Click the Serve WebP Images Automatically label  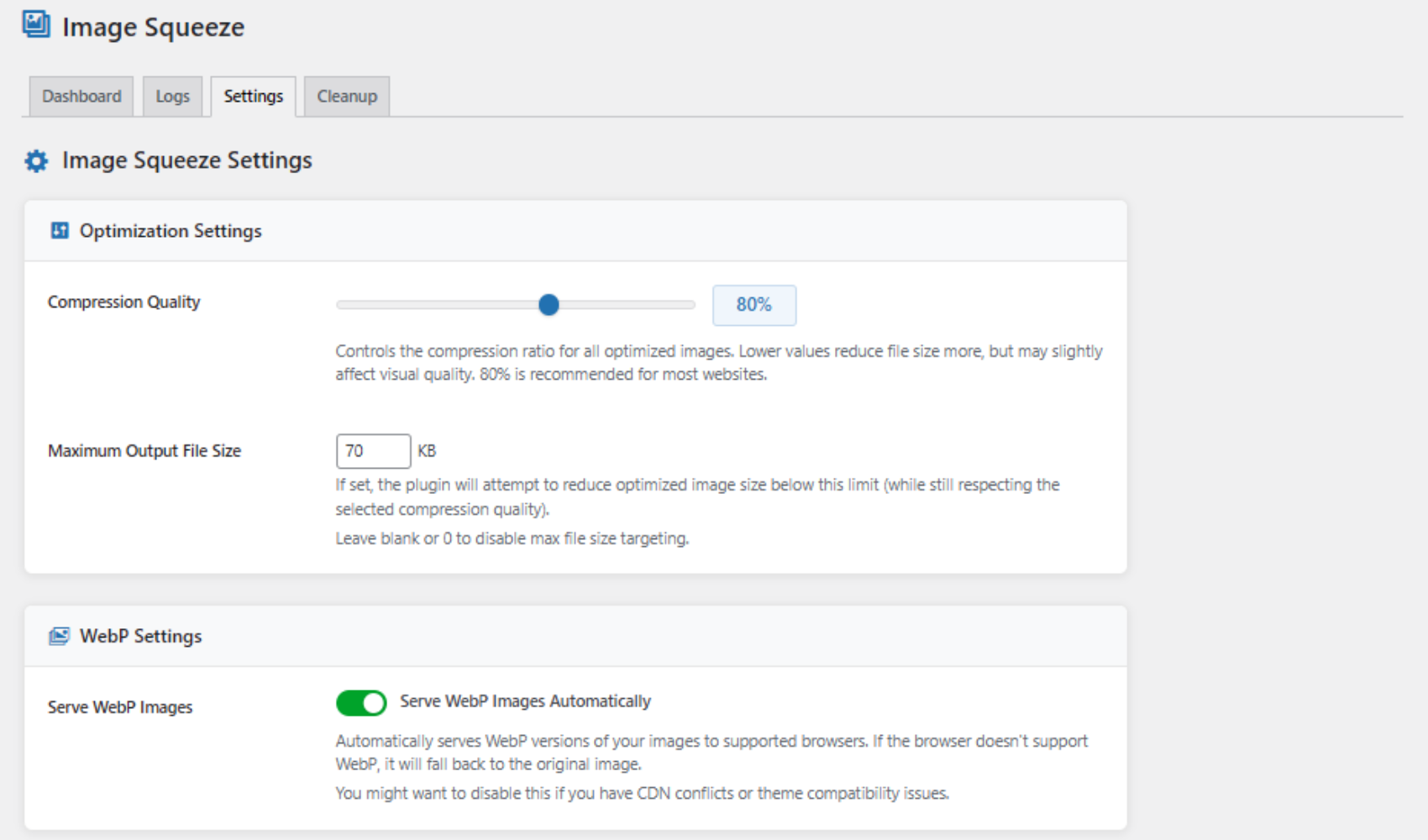point(525,701)
